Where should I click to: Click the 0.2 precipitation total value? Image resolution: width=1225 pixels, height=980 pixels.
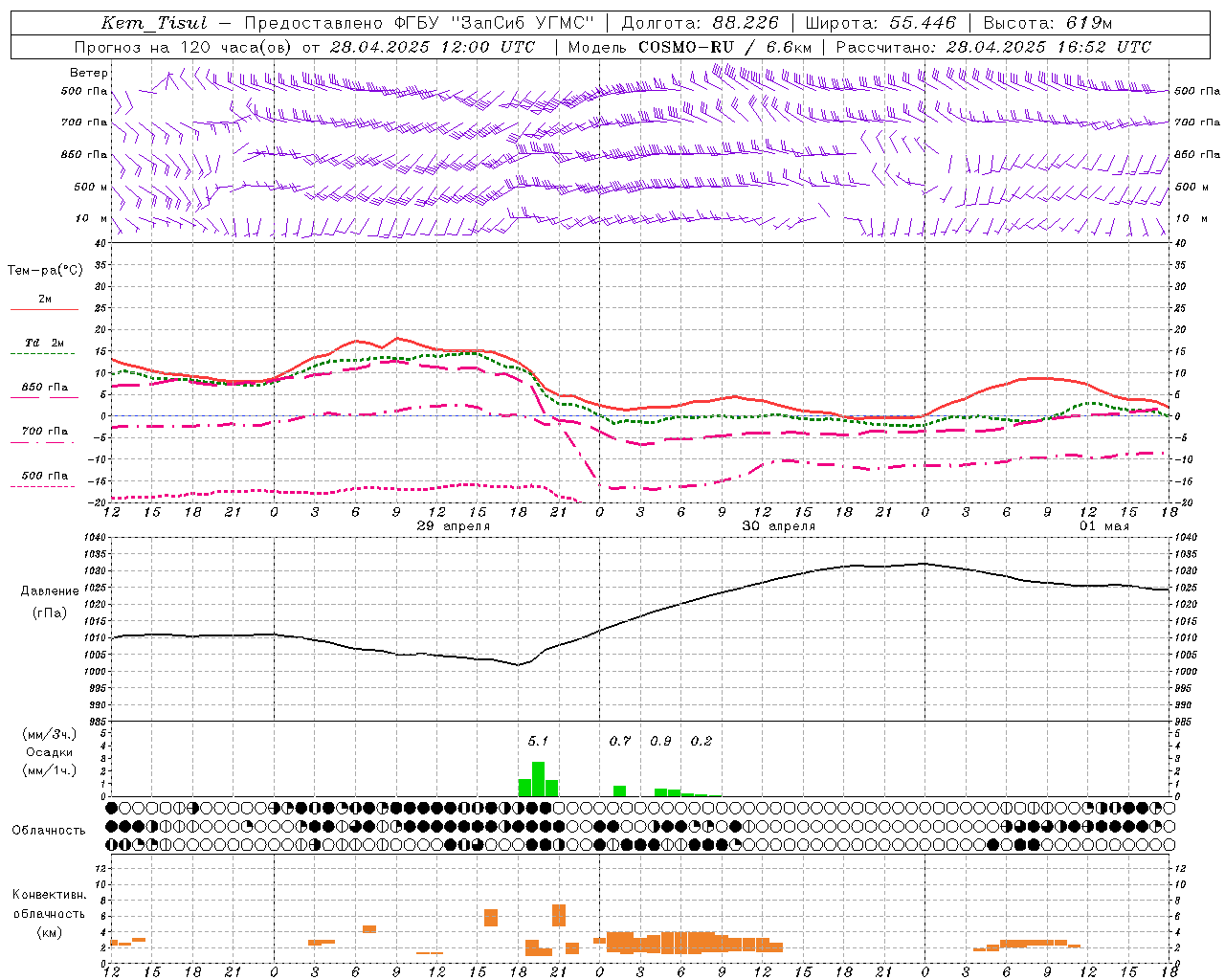pyautogui.click(x=702, y=741)
